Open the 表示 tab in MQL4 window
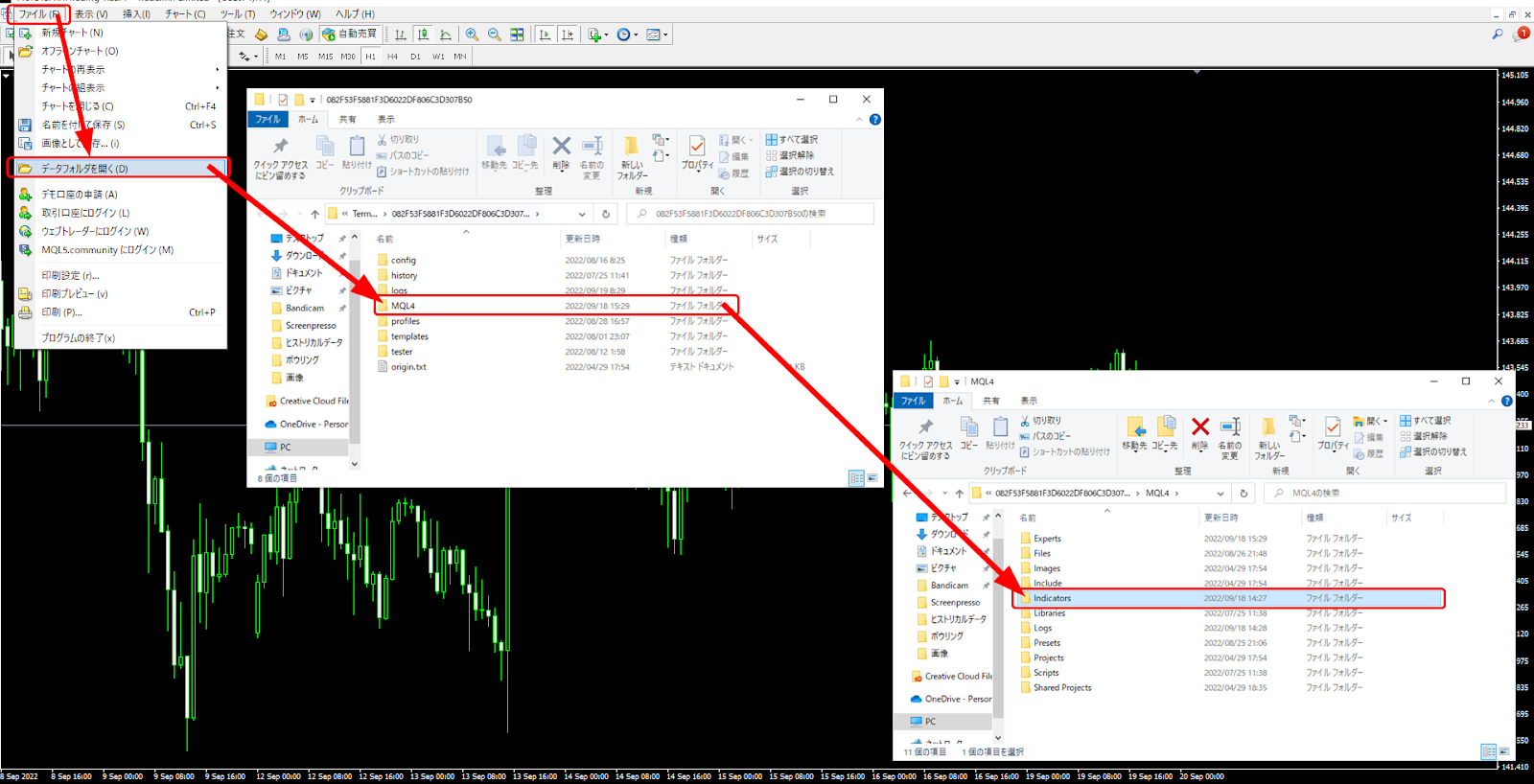The image size is (1534, 784). (x=1028, y=401)
